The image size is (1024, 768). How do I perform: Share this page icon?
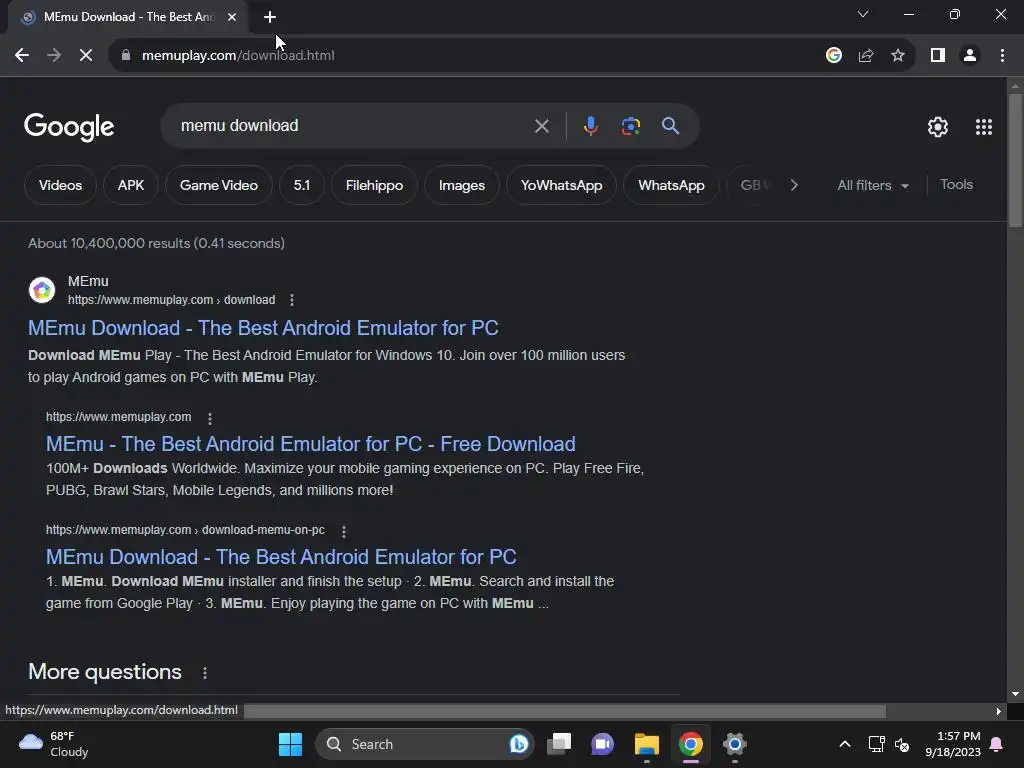click(x=866, y=56)
